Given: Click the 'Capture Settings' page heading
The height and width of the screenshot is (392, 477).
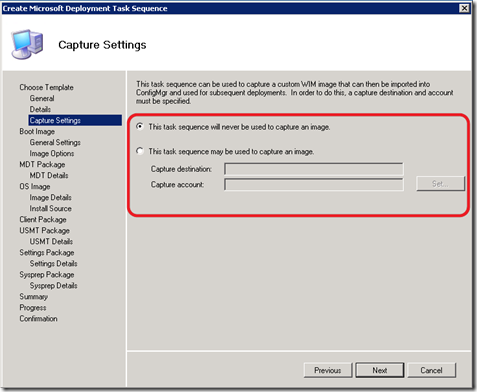Looking at the screenshot, I should pos(102,45).
